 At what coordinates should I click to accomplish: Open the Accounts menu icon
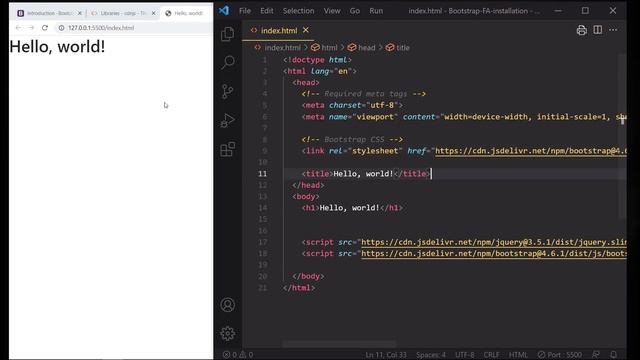[x=227, y=305]
